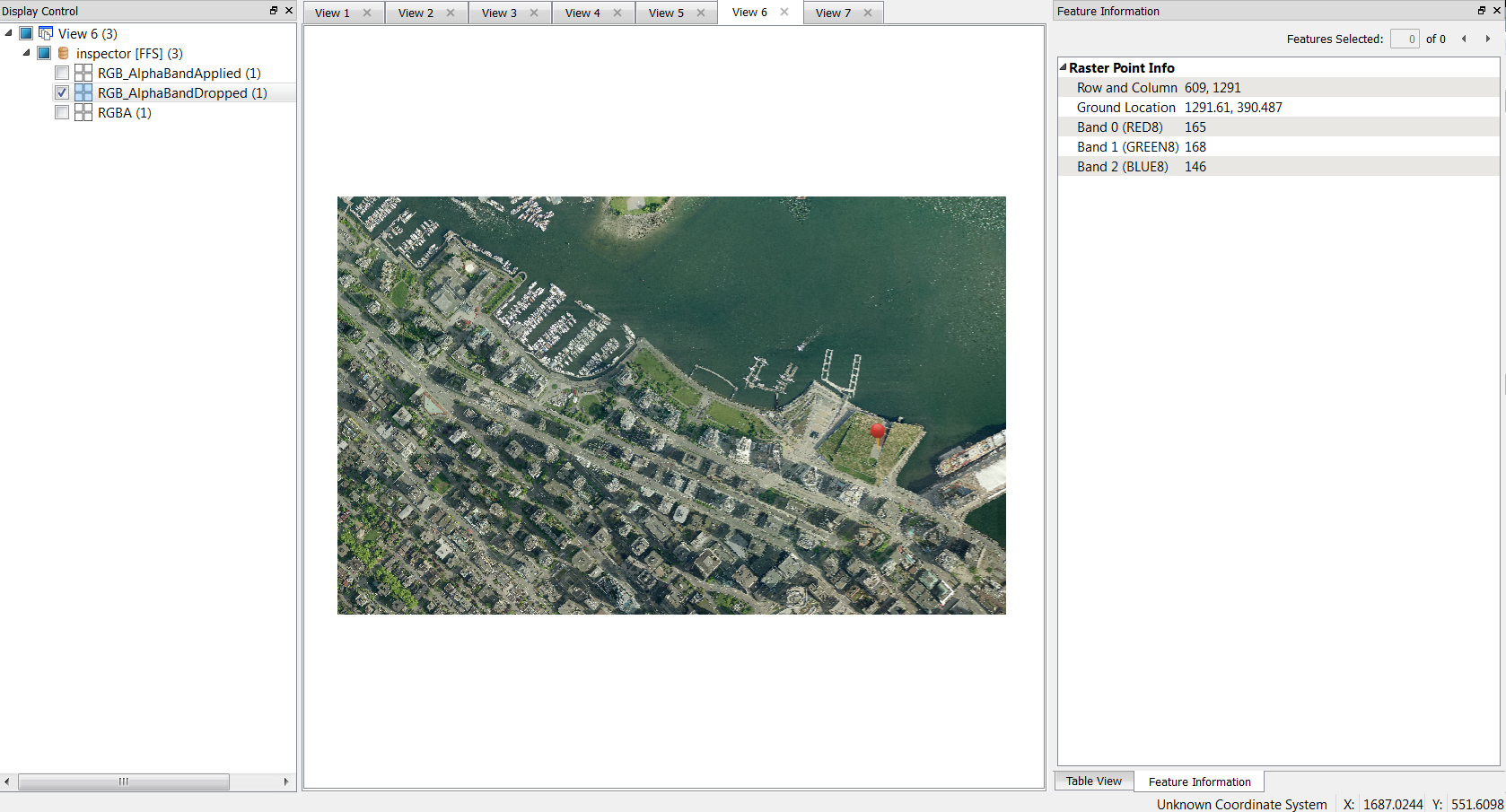1506x812 pixels.
Task: Enable the RGBA layer checkbox
Action: point(62,112)
